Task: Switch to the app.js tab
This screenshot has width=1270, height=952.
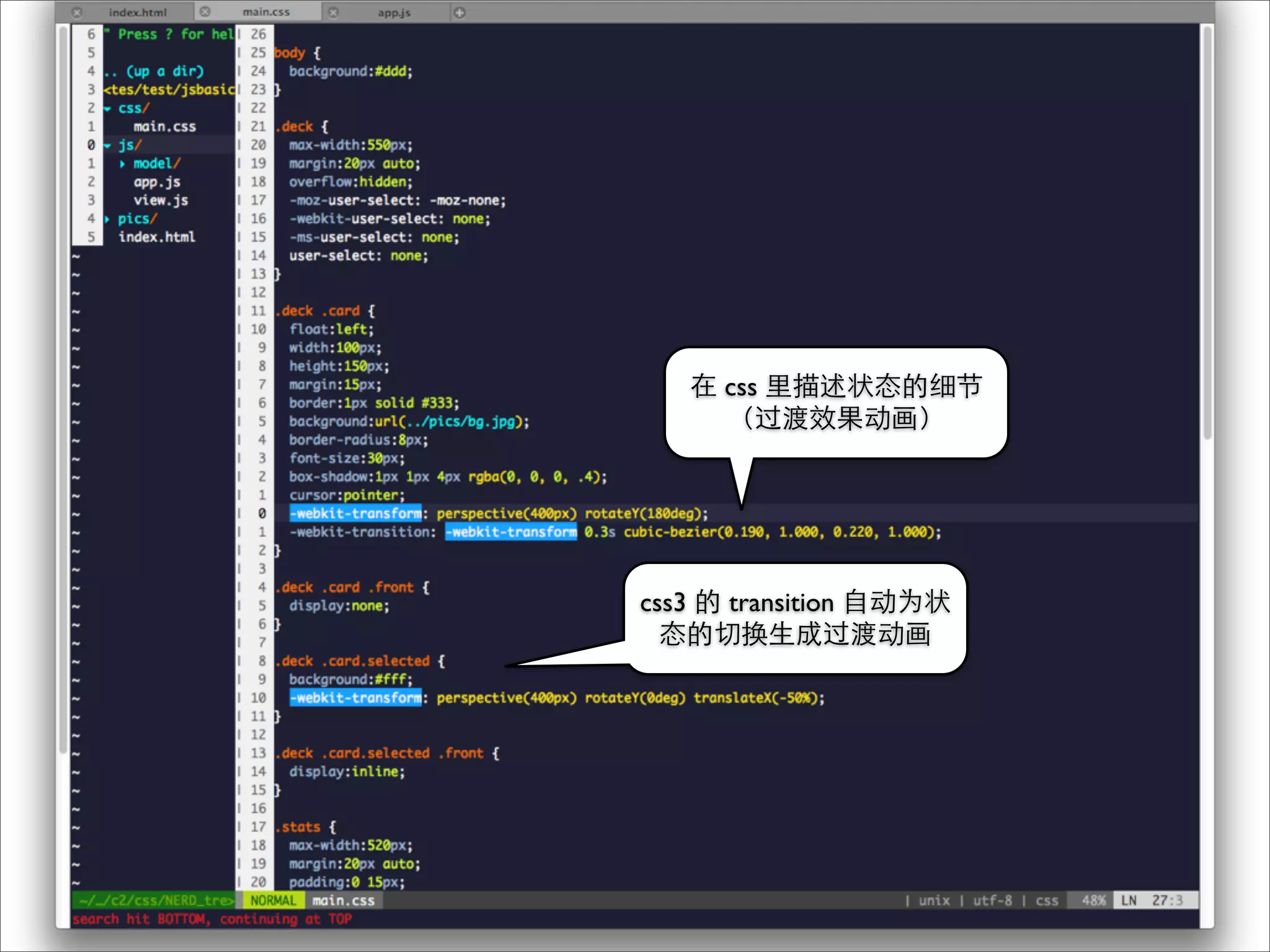Action: (394, 12)
